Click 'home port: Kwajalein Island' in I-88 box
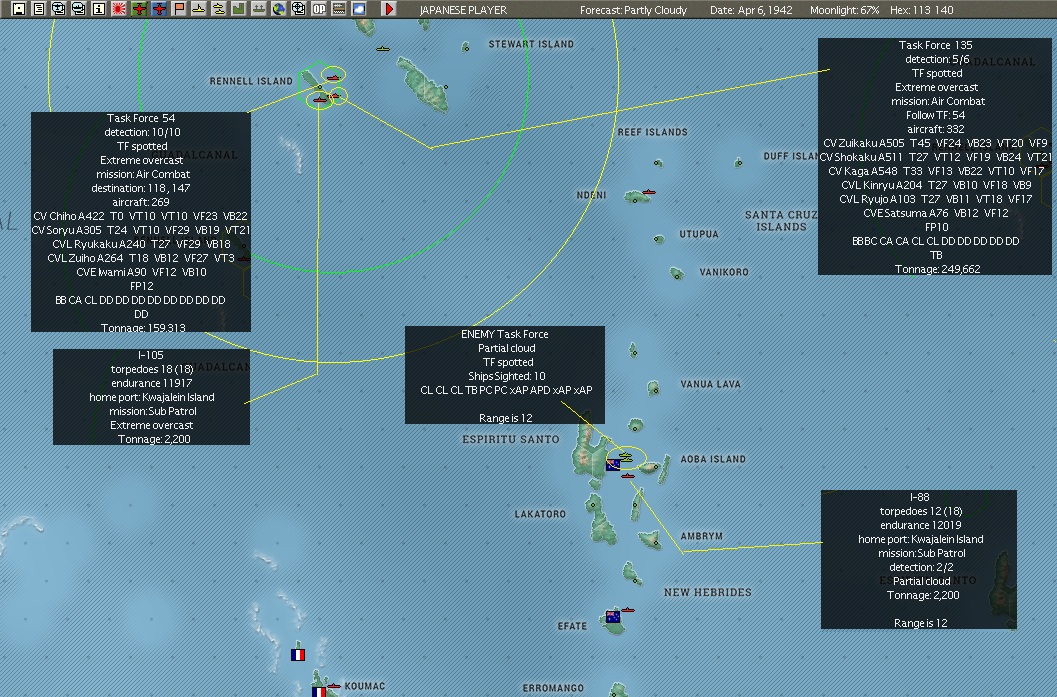The image size is (1057, 697). [920, 539]
